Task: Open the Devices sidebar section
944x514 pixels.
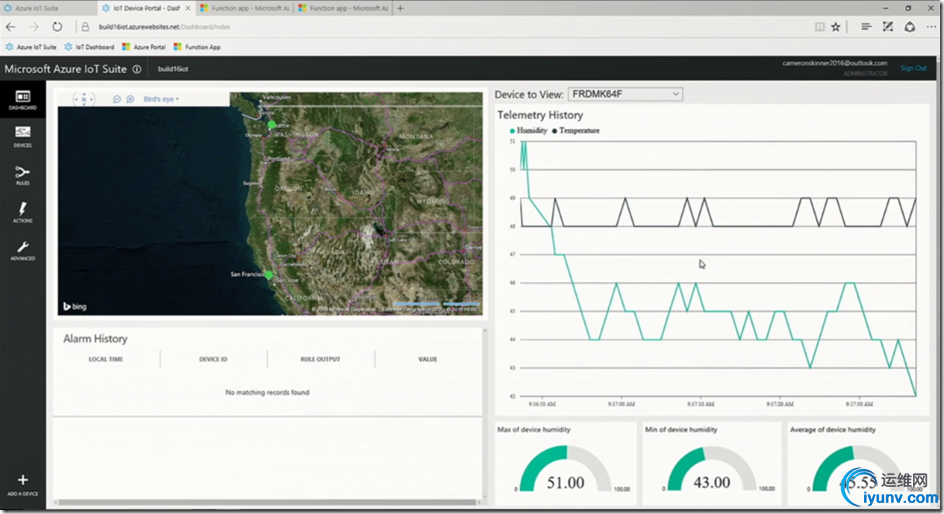Action: pos(22,137)
